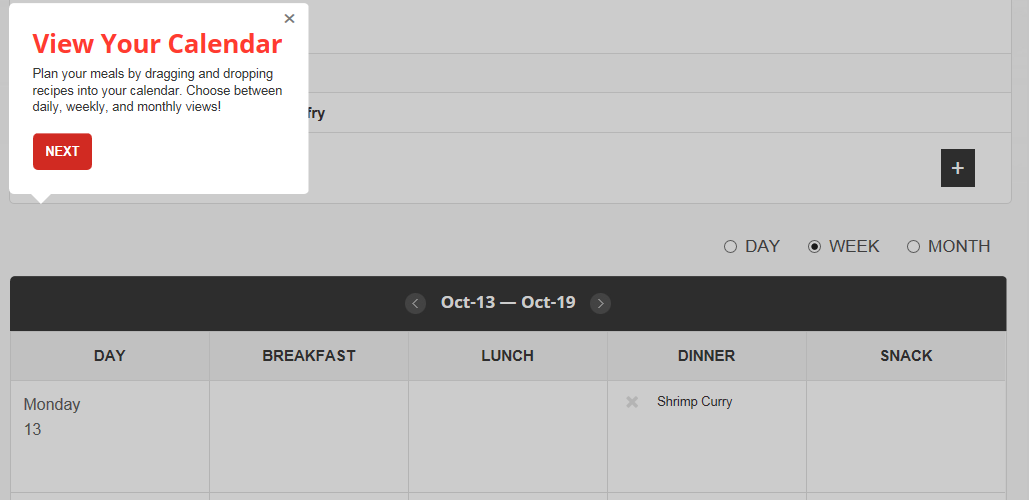1029x500 pixels.
Task: Click the dark plus add button
Action: point(957,168)
